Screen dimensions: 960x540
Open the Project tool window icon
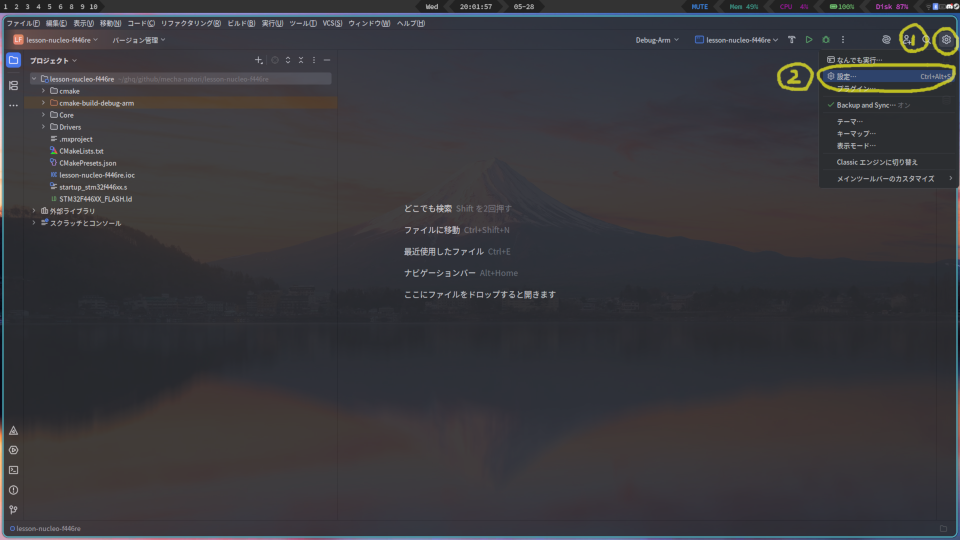point(13,60)
